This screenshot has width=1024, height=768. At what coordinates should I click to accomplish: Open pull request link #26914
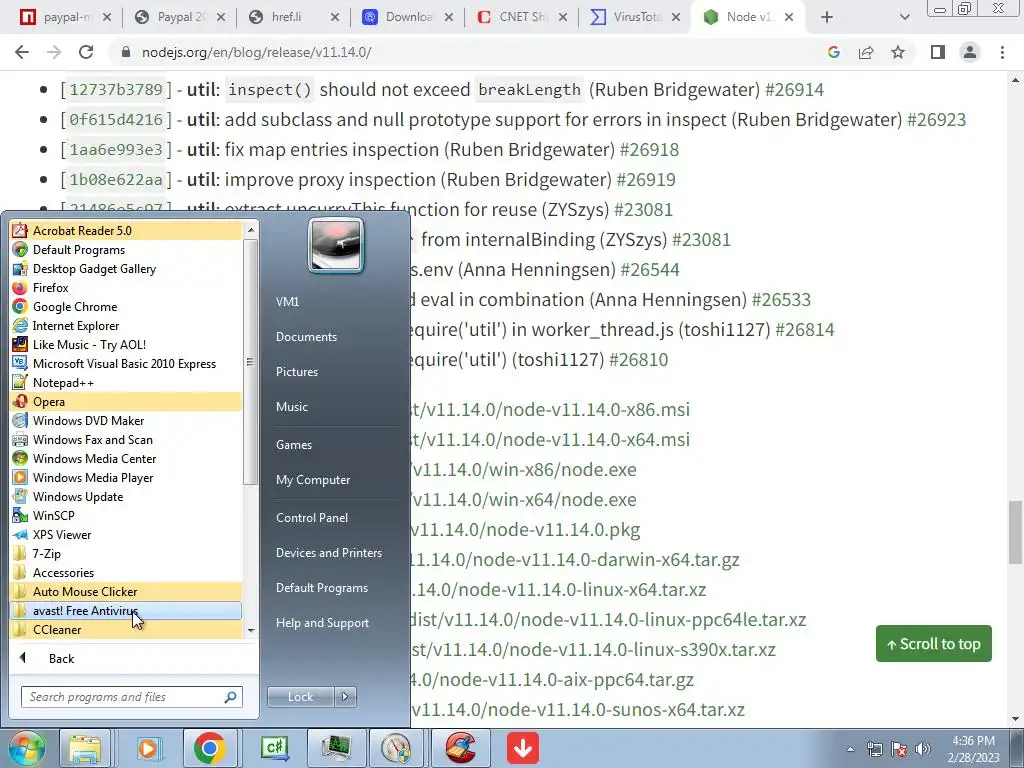[794, 89]
